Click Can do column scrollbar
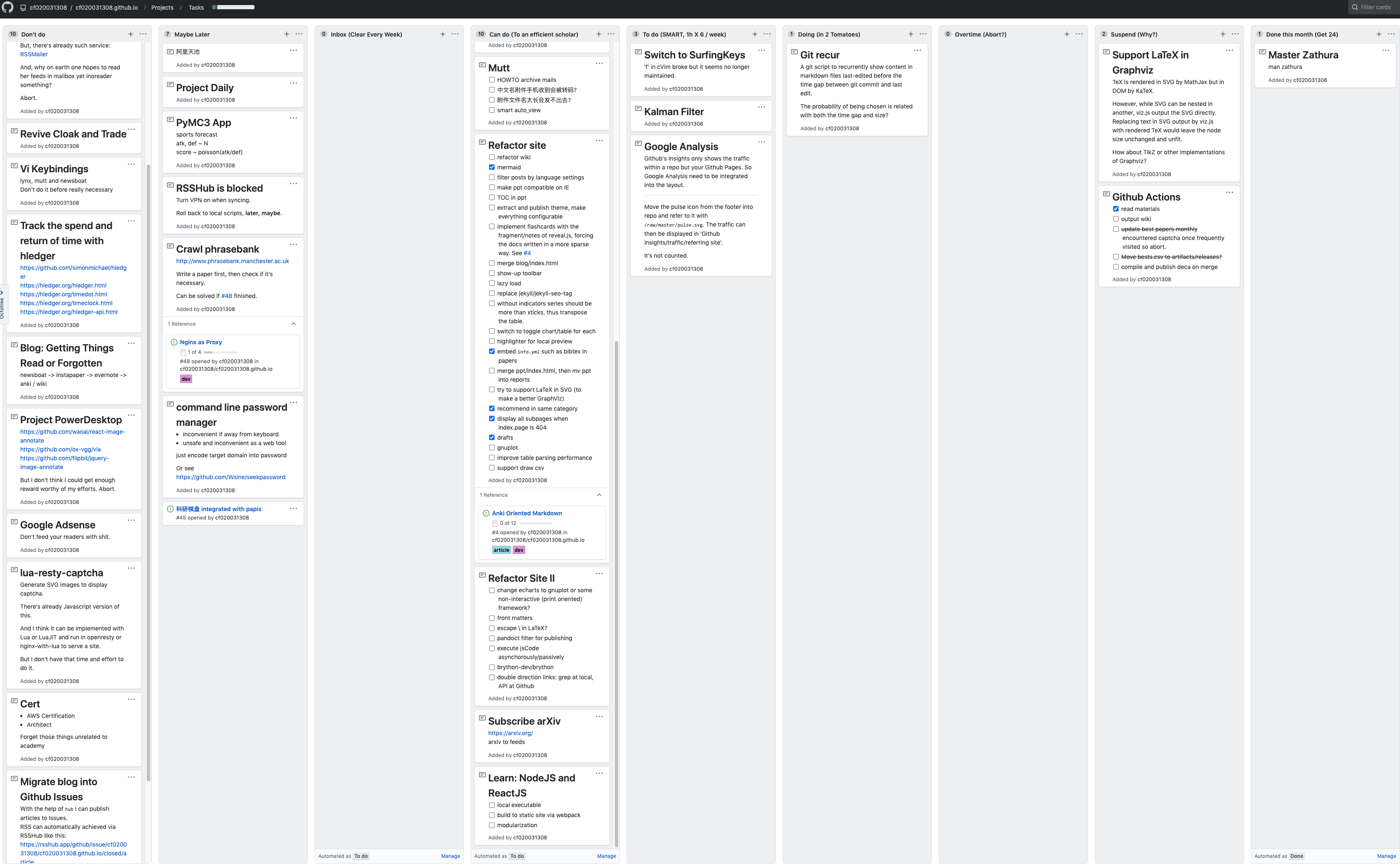 [616, 594]
